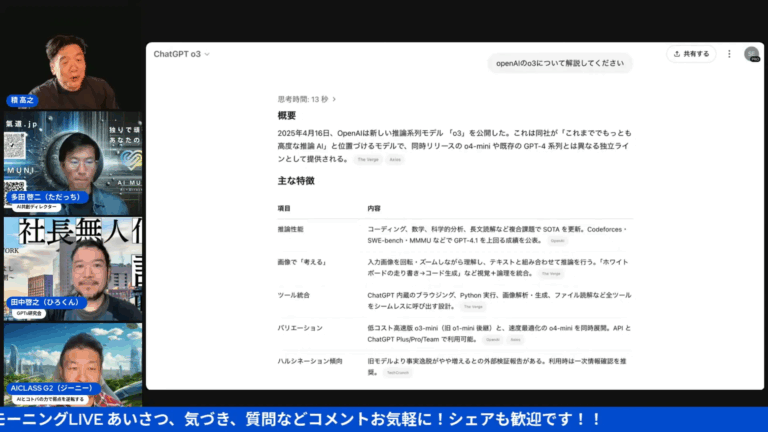Open the TechCrunch citation in ハルシネーション傾向 row
The width and height of the screenshot is (768, 432).
(x=398, y=373)
